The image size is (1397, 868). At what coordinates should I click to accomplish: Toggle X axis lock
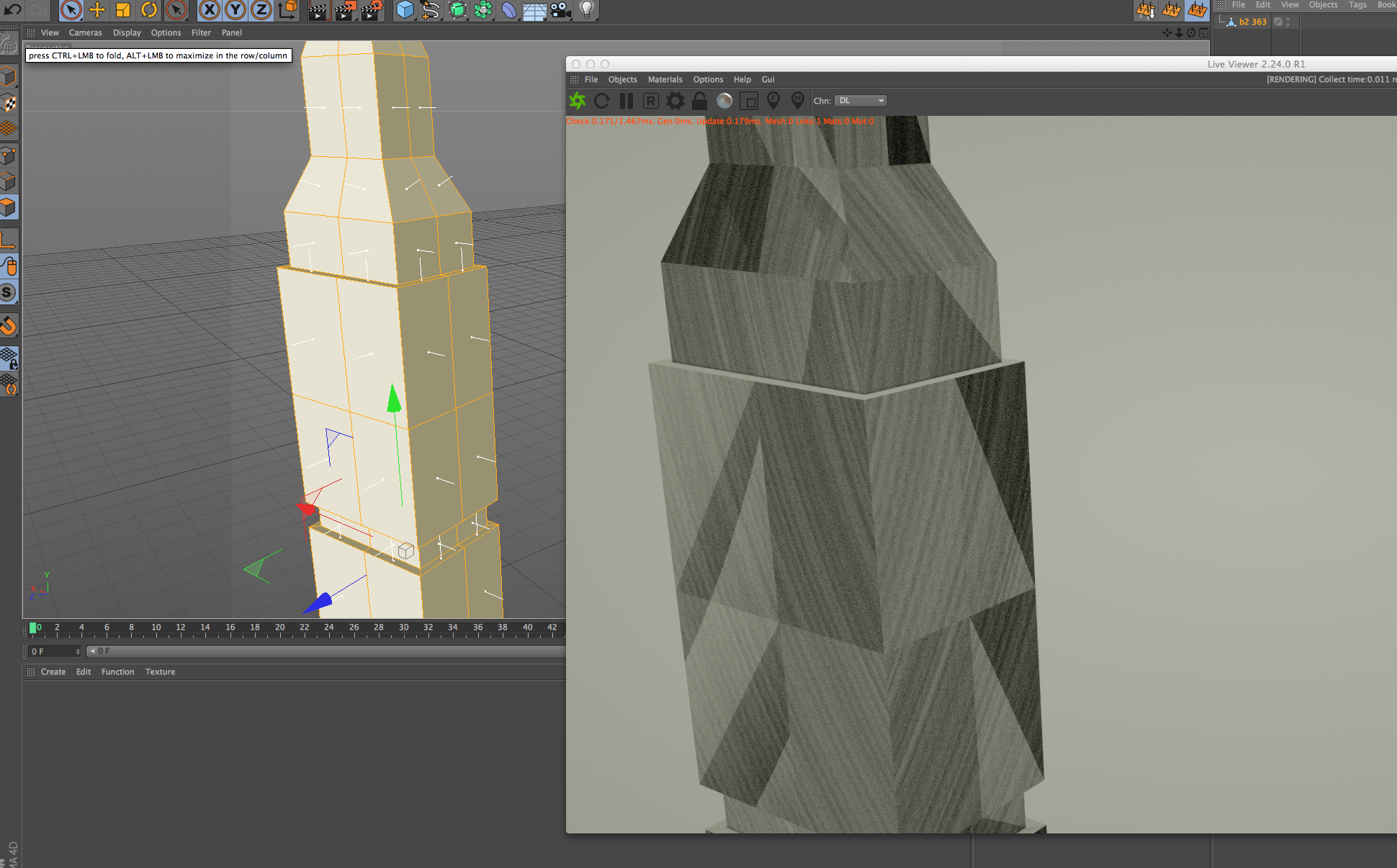pos(209,10)
